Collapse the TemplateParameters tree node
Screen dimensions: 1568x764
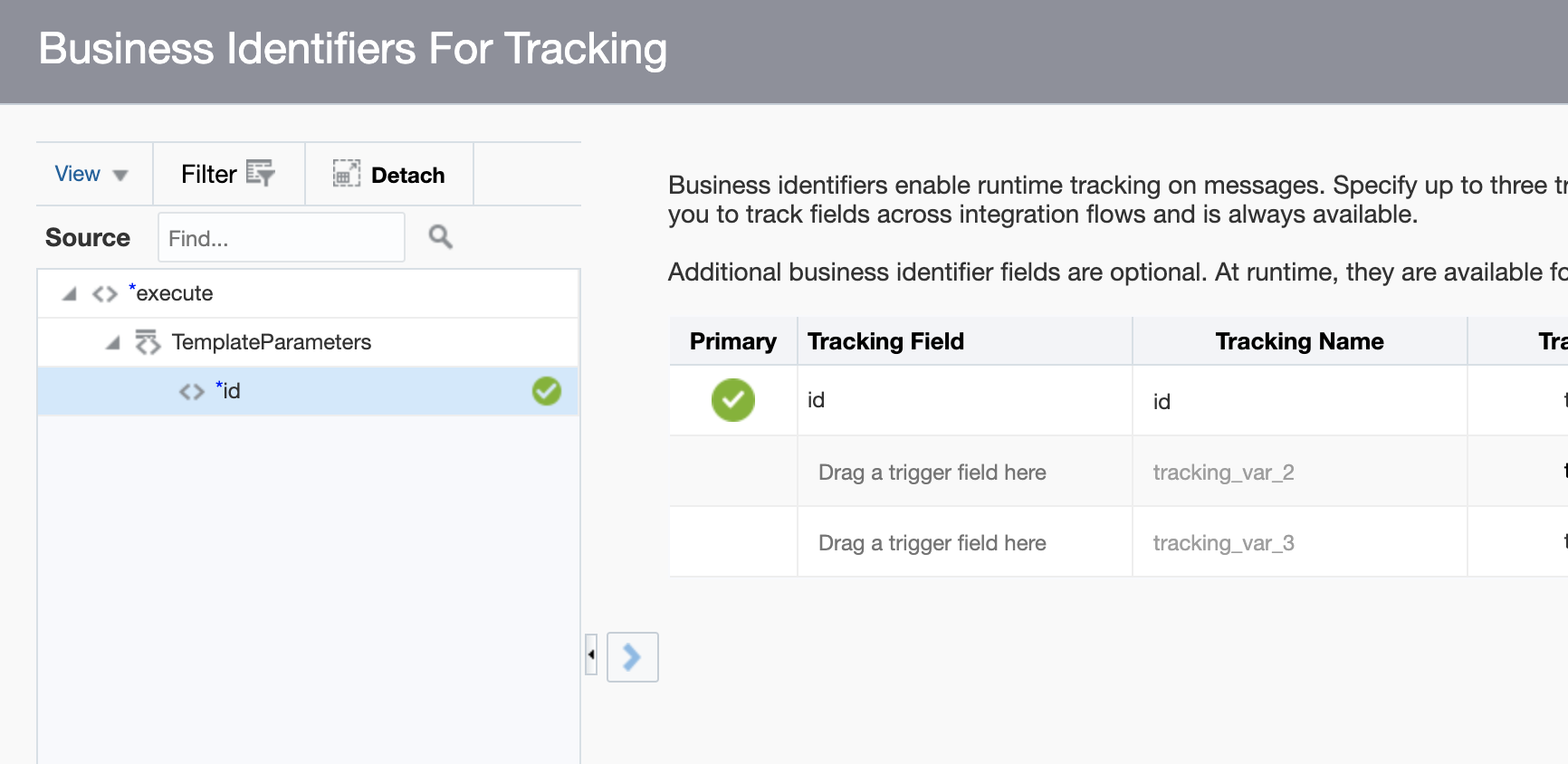113,343
